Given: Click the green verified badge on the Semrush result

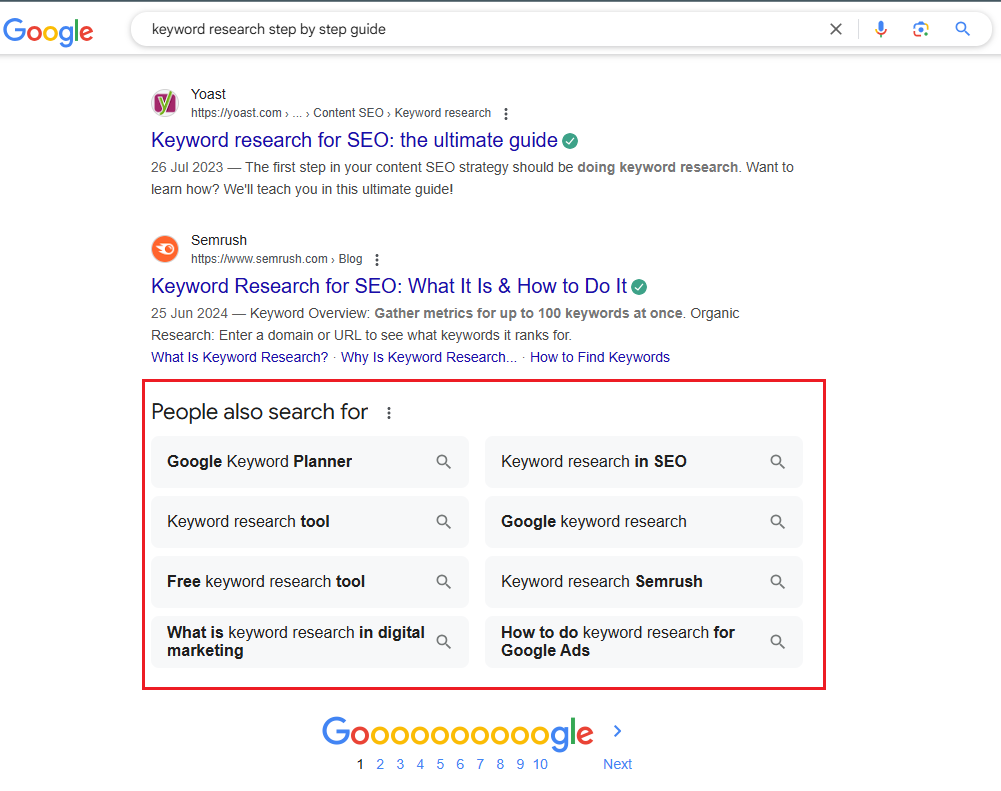Looking at the screenshot, I should [639, 287].
